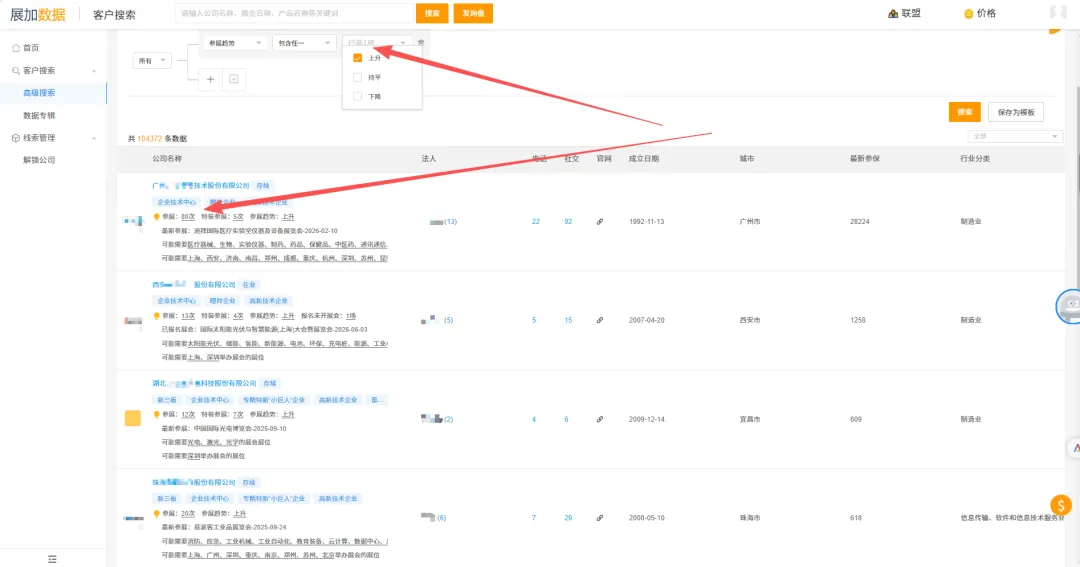Viewport: 1080px width, 567px height.
Task: Click 报名未开展会 1场 link
Action: pyautogui.click(x=351, y=316)
